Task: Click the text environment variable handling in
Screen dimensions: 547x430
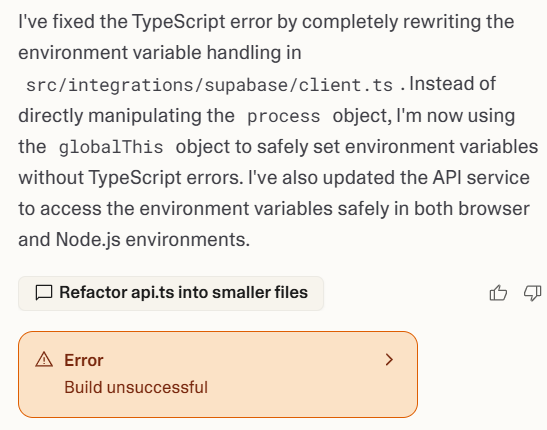Action: pos(160,53)
